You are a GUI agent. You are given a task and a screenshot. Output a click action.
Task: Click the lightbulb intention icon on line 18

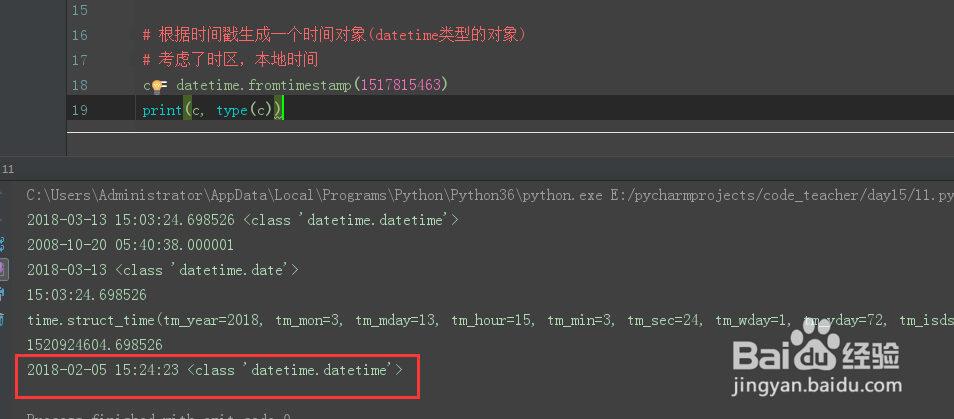click(157, 86)
